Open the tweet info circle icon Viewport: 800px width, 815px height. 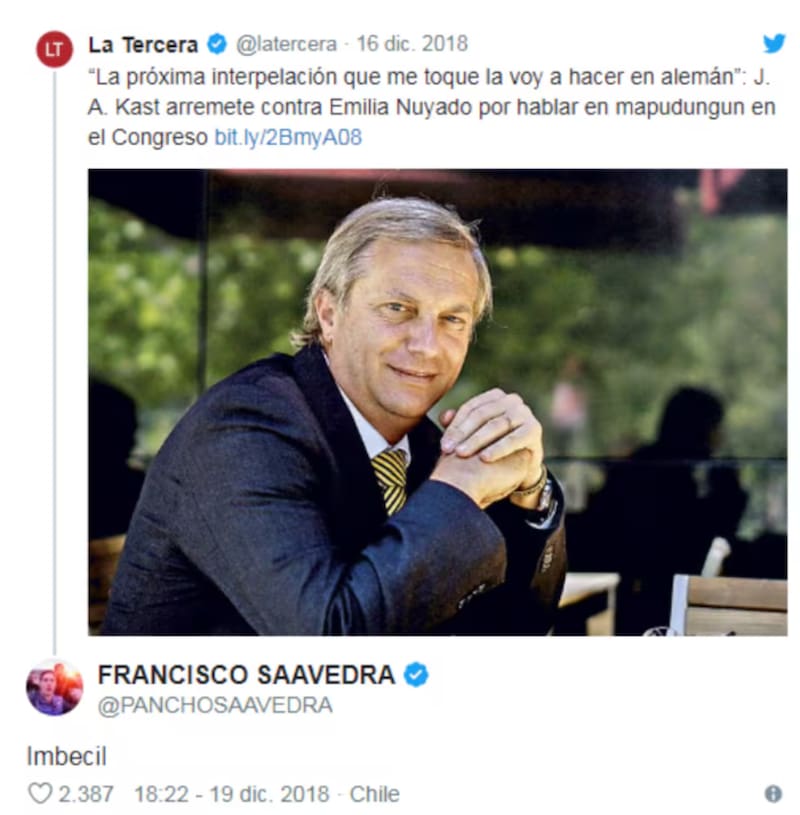coord(773,794)
